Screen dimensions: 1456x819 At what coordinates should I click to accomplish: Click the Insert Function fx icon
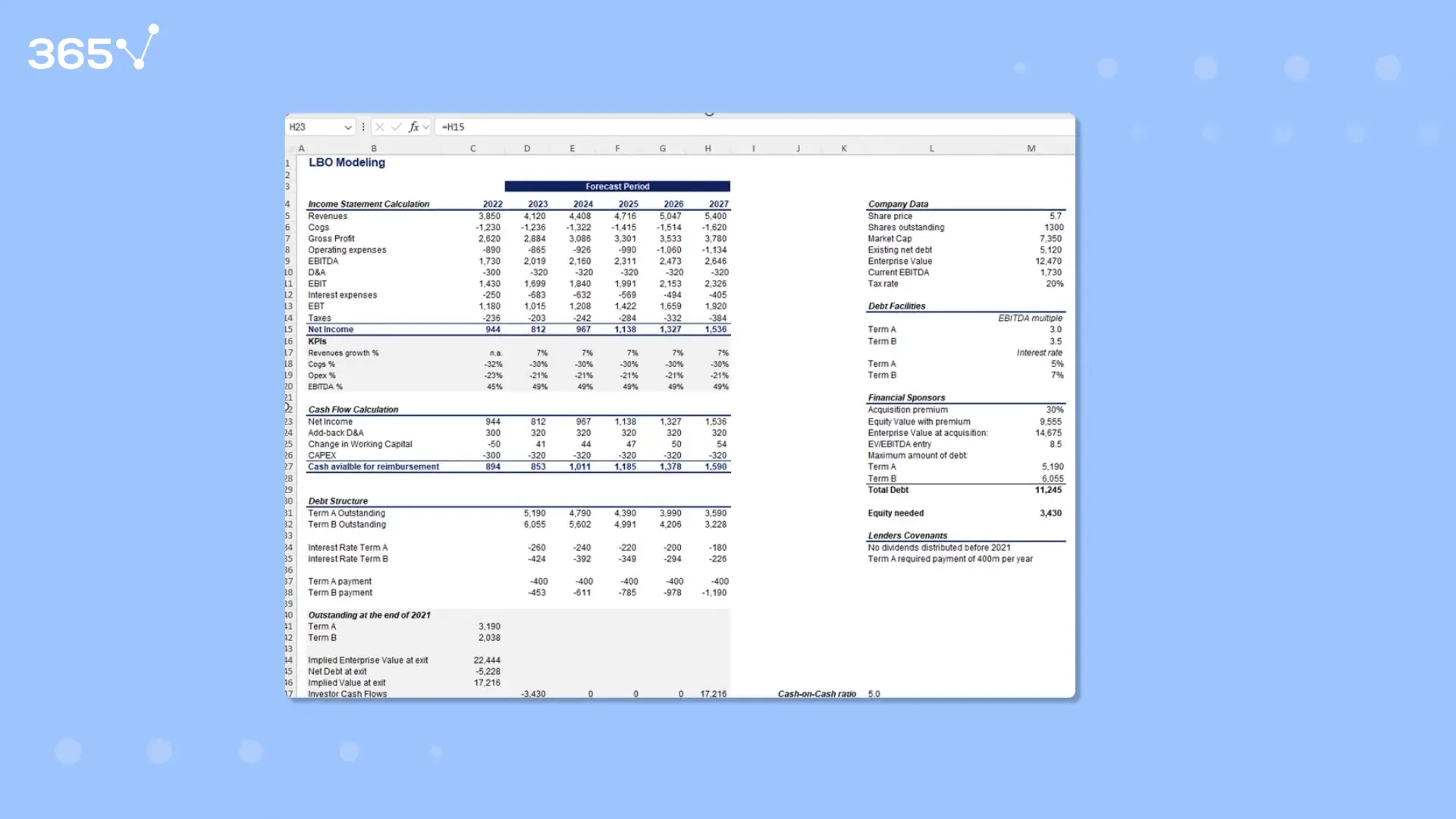[x=413, y=127]
